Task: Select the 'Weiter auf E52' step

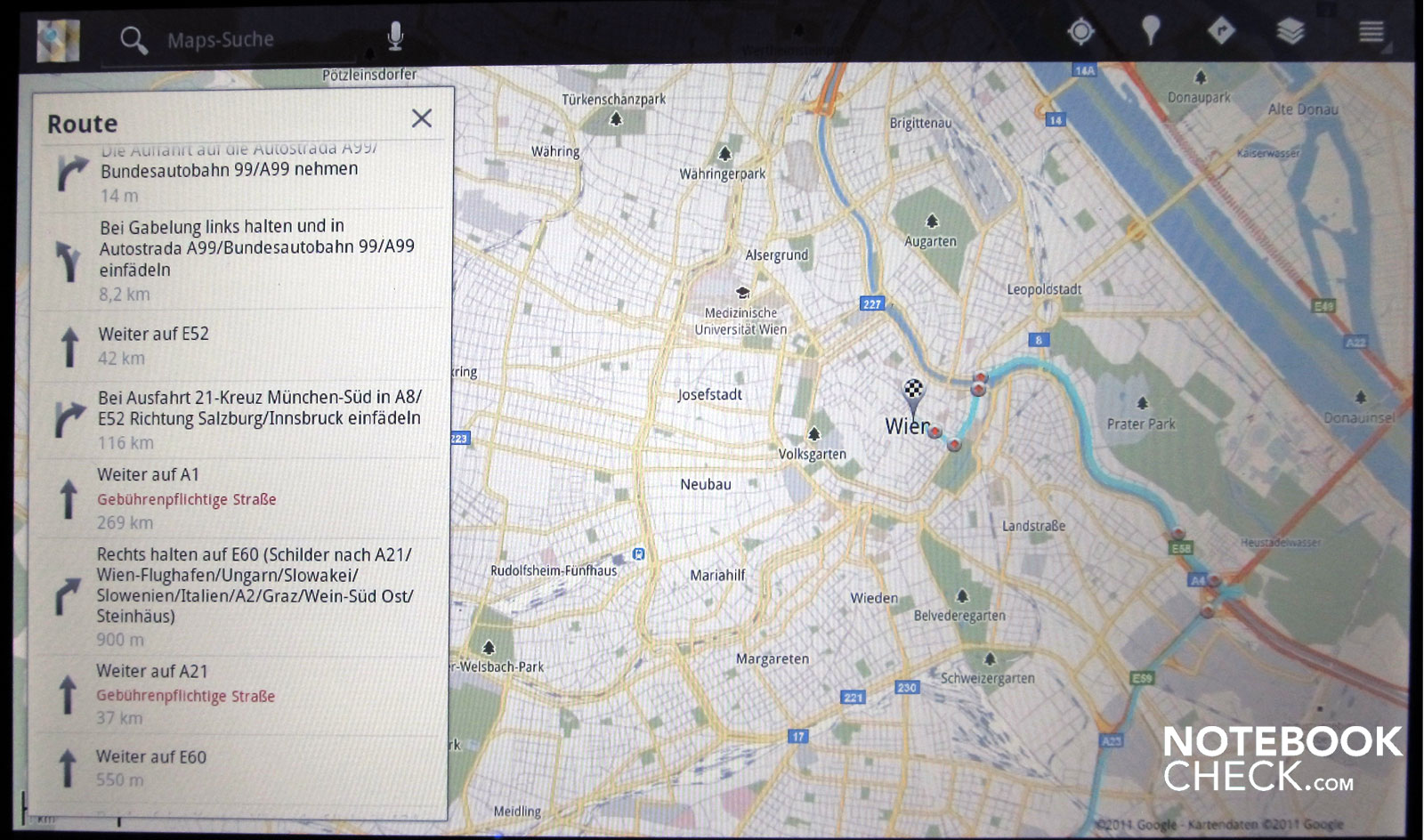Action: click(x=240, y=346)
